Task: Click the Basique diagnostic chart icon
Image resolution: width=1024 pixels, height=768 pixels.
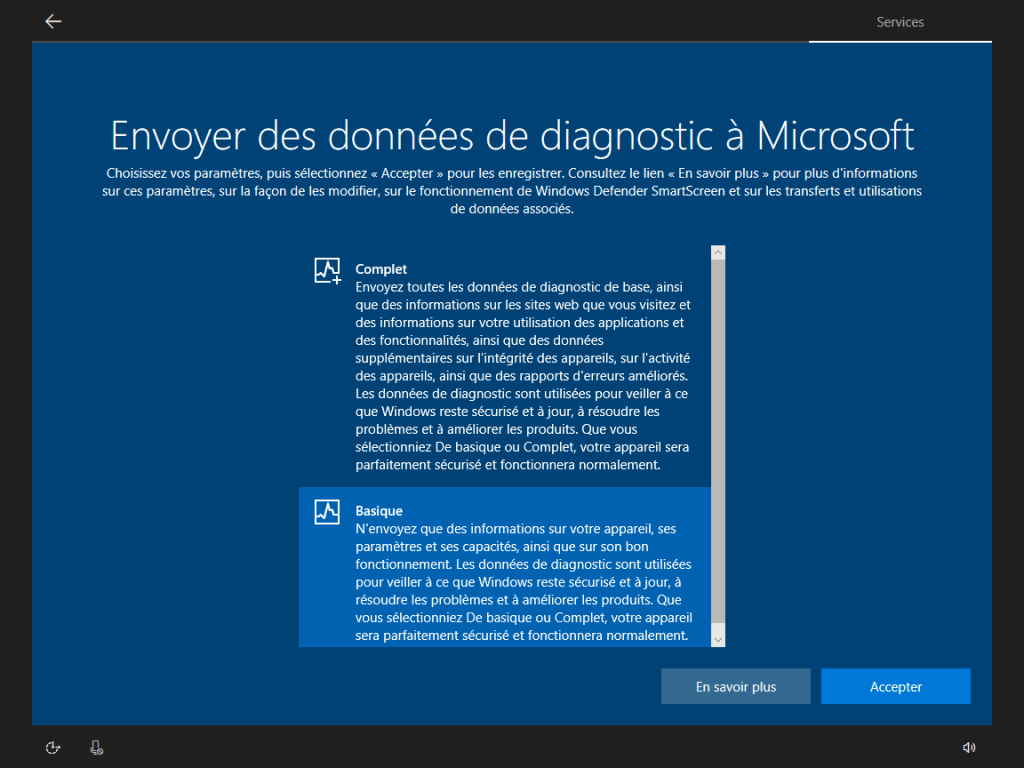Action: [x=327, y=512]
